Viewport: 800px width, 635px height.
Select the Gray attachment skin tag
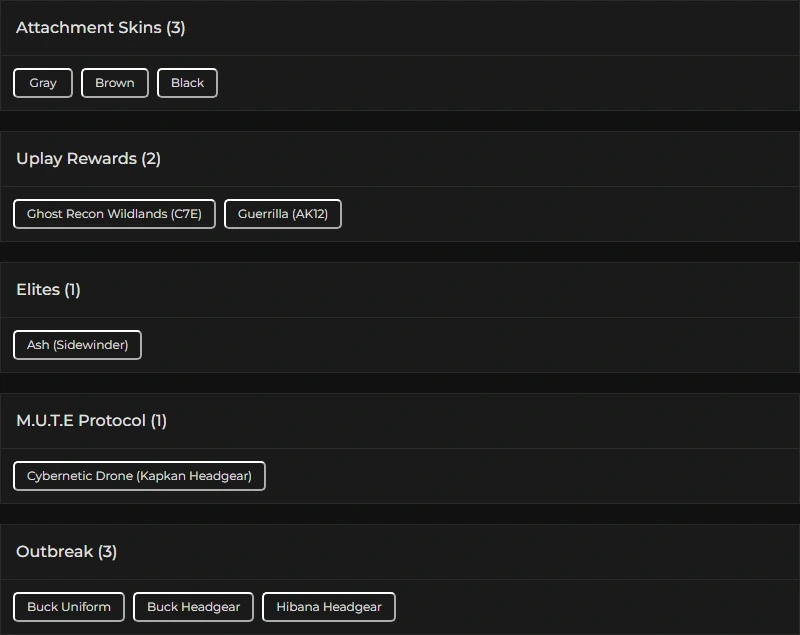[43, 83]
